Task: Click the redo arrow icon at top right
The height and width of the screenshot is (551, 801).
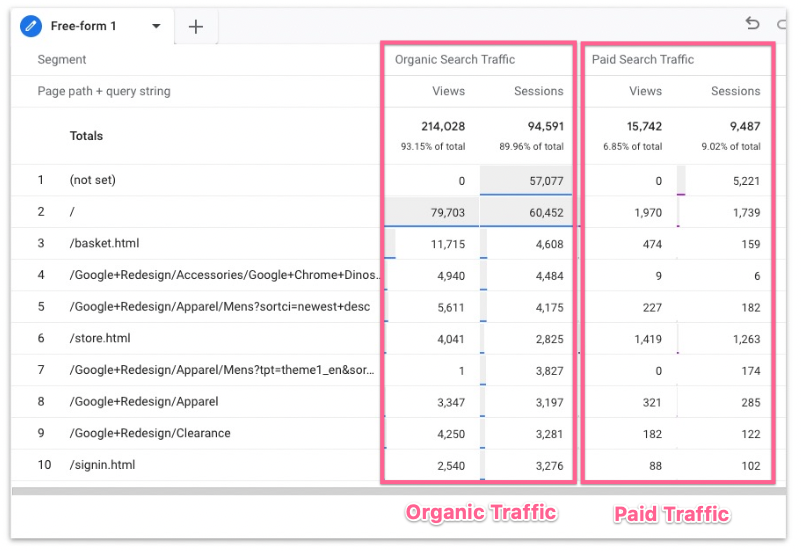Action: pyautogui.click(x=781, y=23)
